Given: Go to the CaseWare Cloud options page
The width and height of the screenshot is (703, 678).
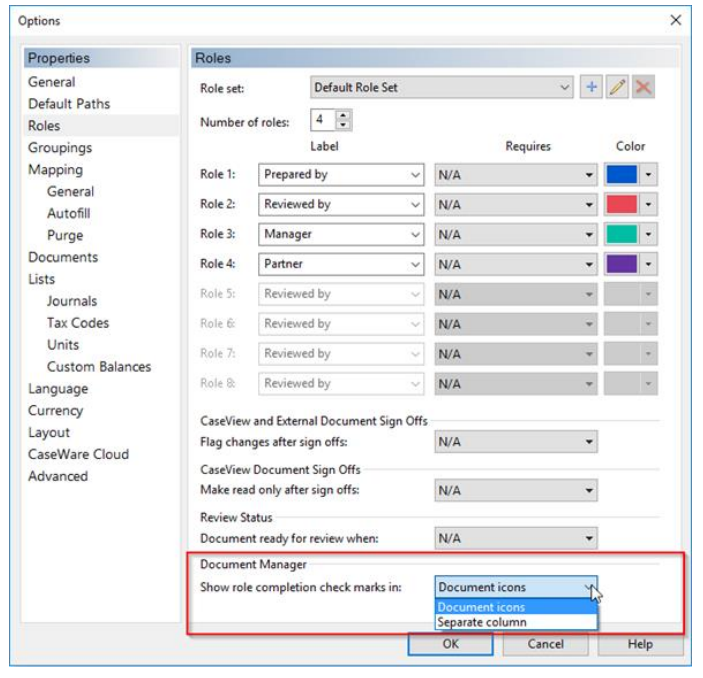Looking at the screenshot, I should (78, 454).
